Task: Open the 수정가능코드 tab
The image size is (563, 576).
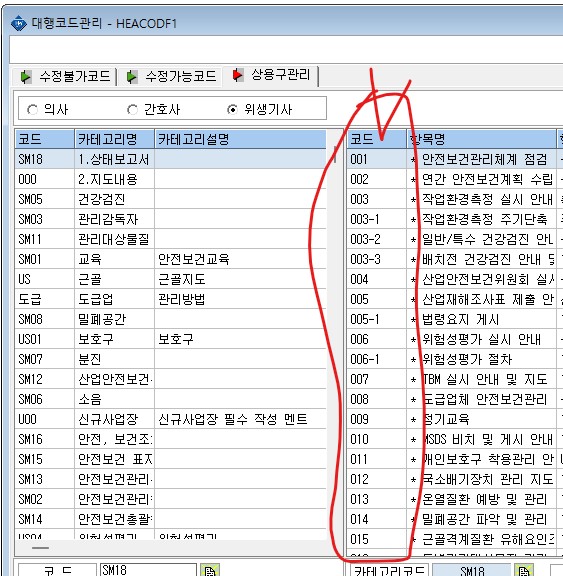Action: click(171, 77)
